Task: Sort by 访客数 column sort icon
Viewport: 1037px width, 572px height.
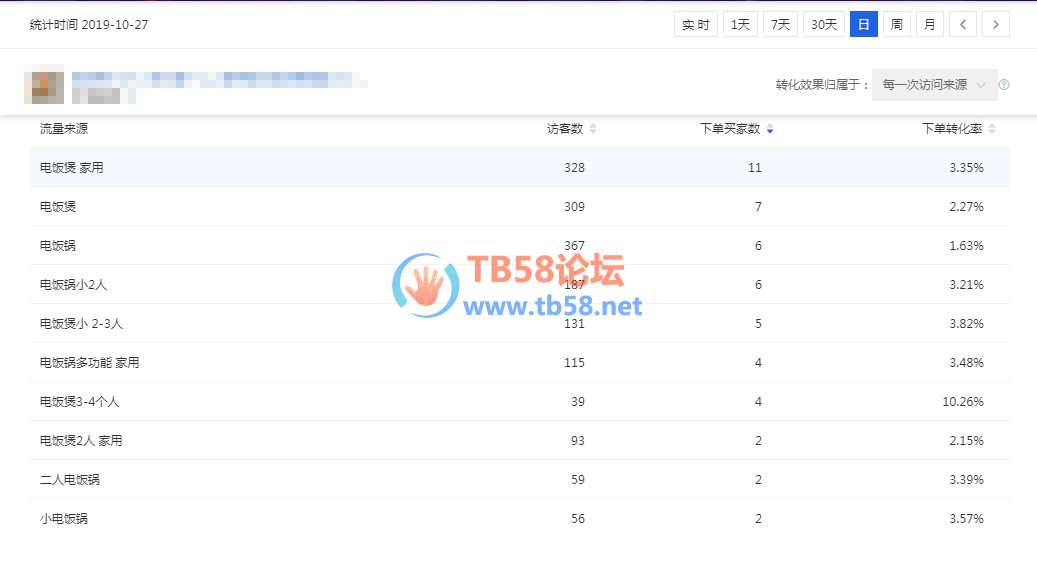Action: [593, 129]
